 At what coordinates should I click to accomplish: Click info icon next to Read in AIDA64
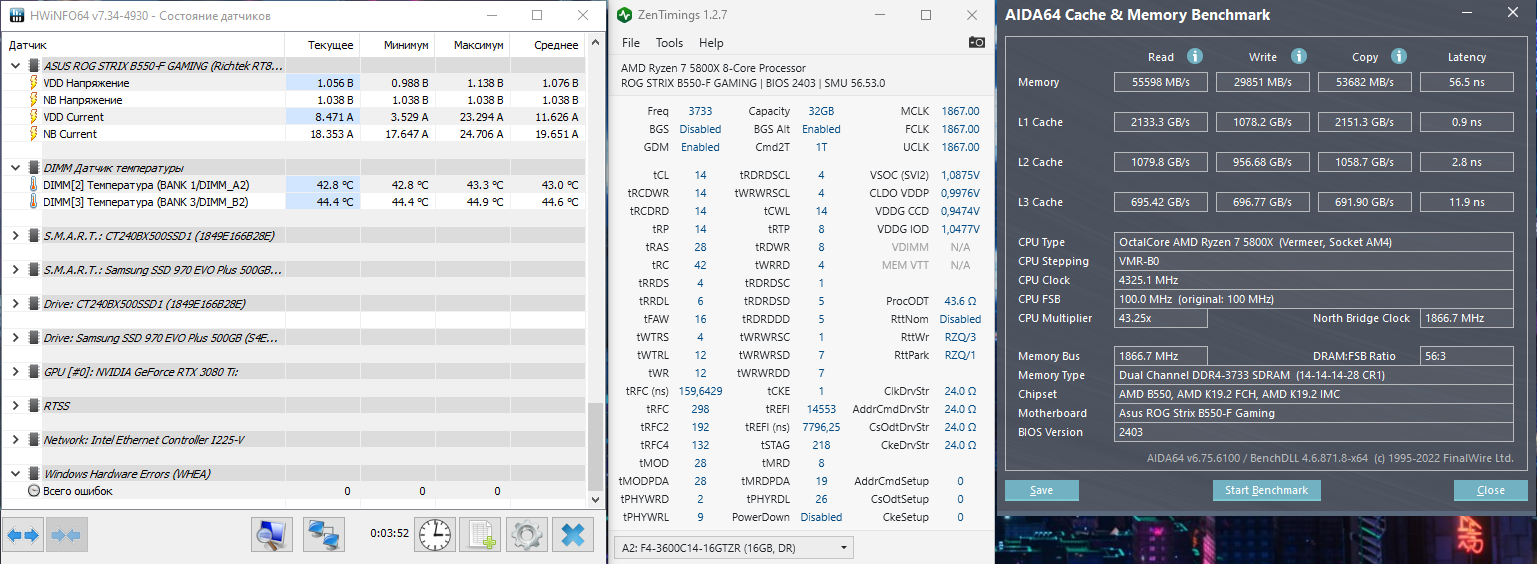click(1194, 57)
